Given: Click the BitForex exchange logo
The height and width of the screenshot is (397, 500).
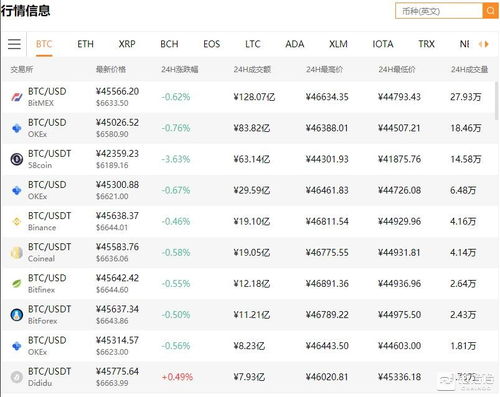Looking at the screenshot, I should pyautogui.click(x=17, y=315).
